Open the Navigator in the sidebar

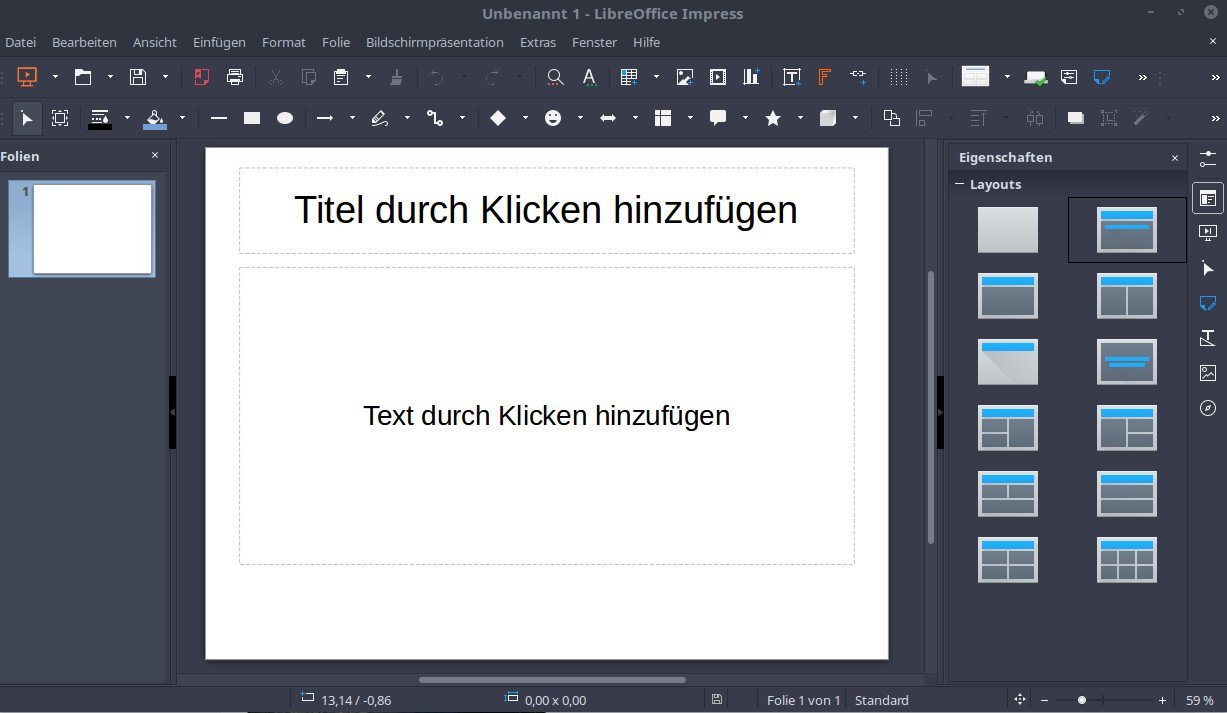pos(1208,407)
